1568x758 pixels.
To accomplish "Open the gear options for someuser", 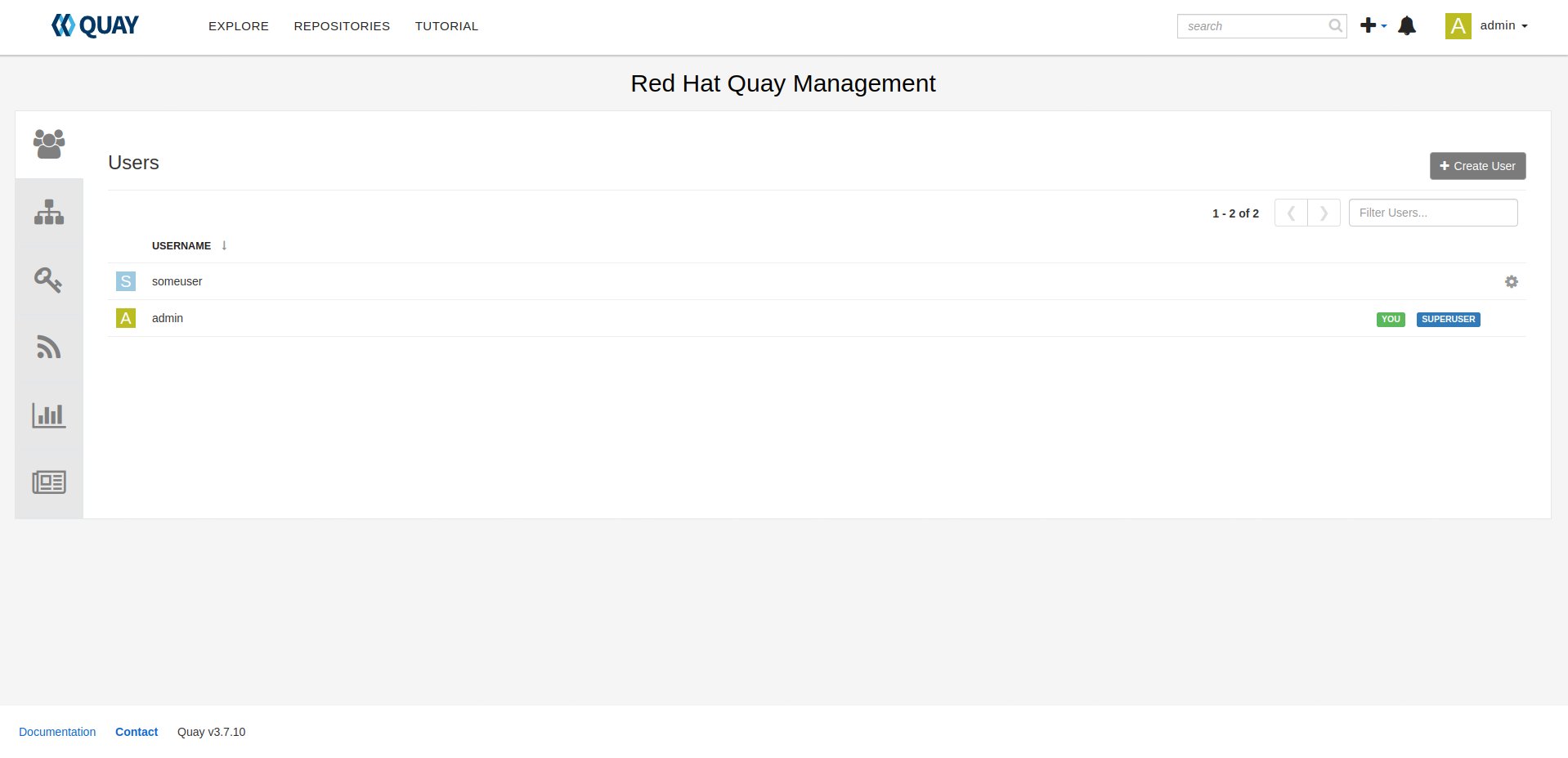I will tap(1511, 281).
